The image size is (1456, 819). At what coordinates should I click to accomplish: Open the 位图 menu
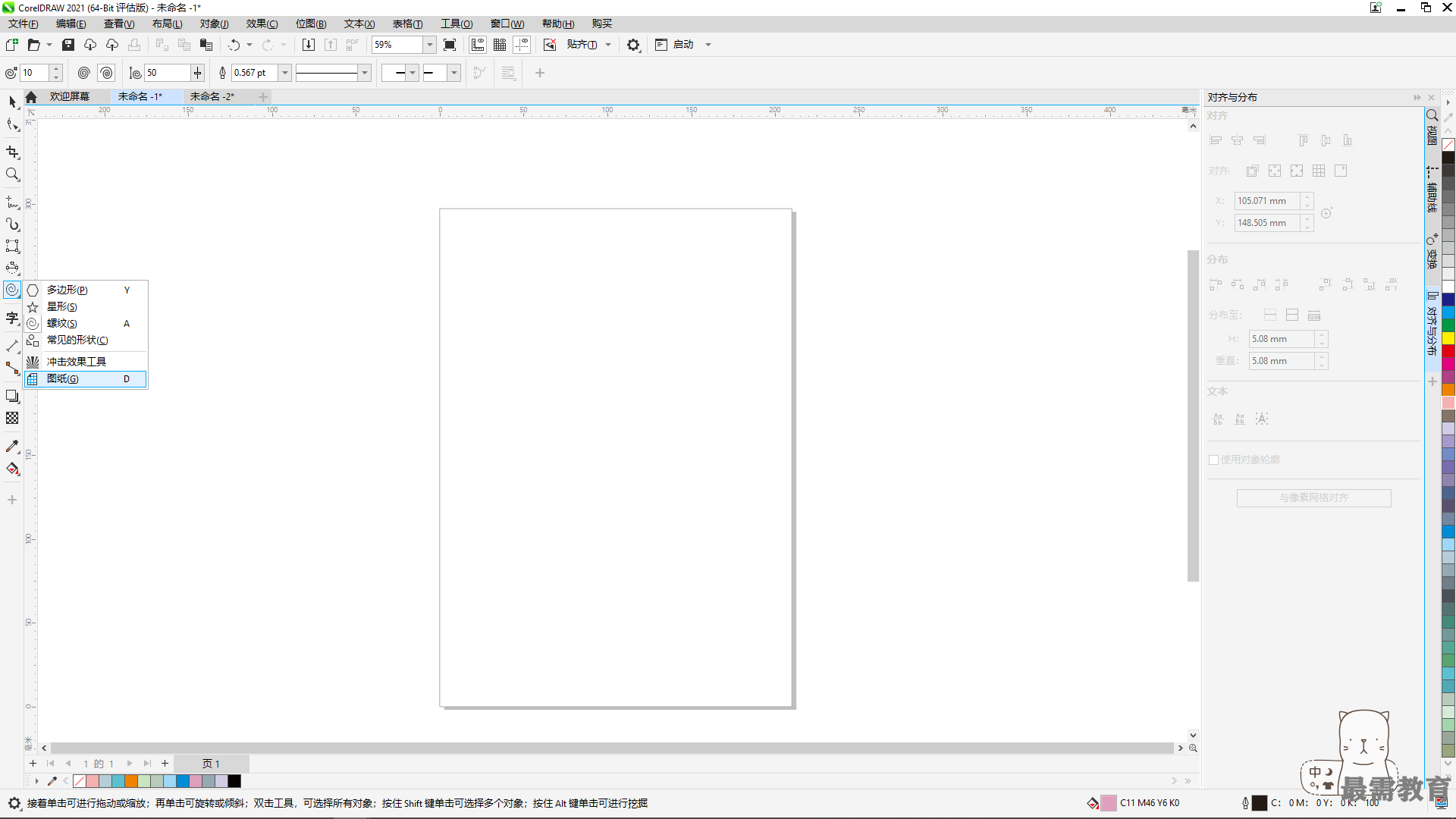(311, 24)
